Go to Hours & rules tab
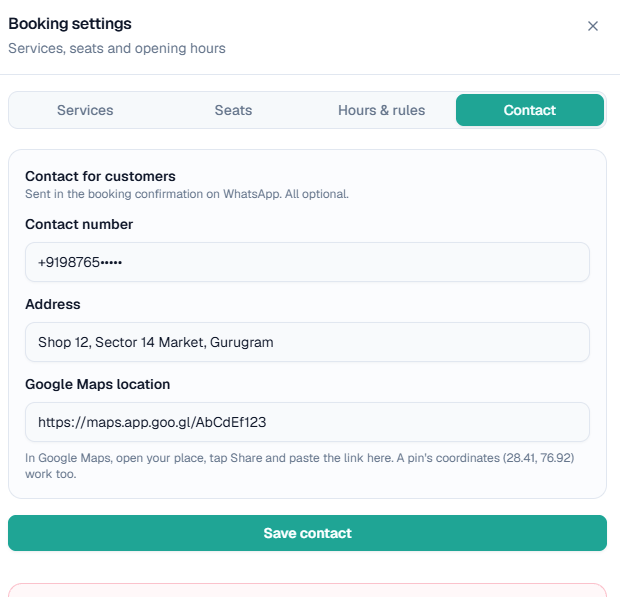 tap(382, 110)
